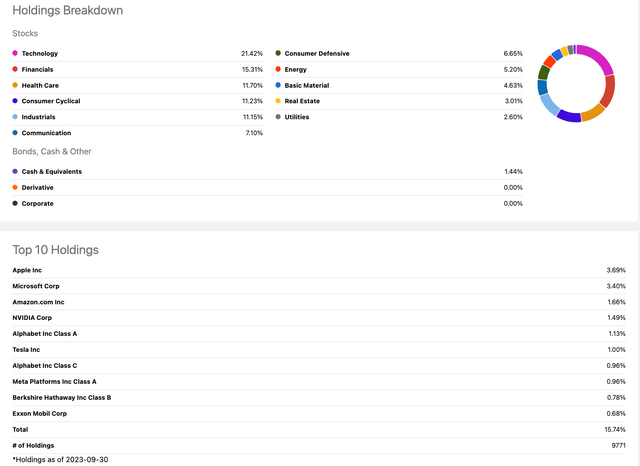Click the light blue Industrials legend dot
The width and height of the screenshot is (640, 466).
[x=15, y=118]
